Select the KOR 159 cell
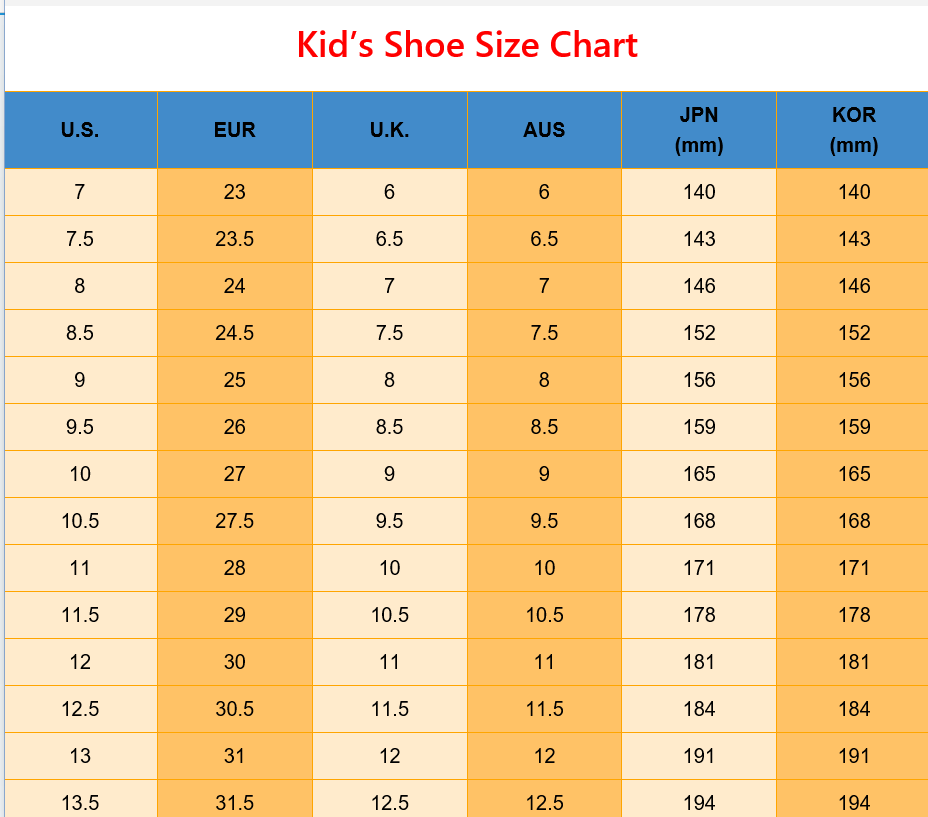928x817 pixels. tap(854, 427)
